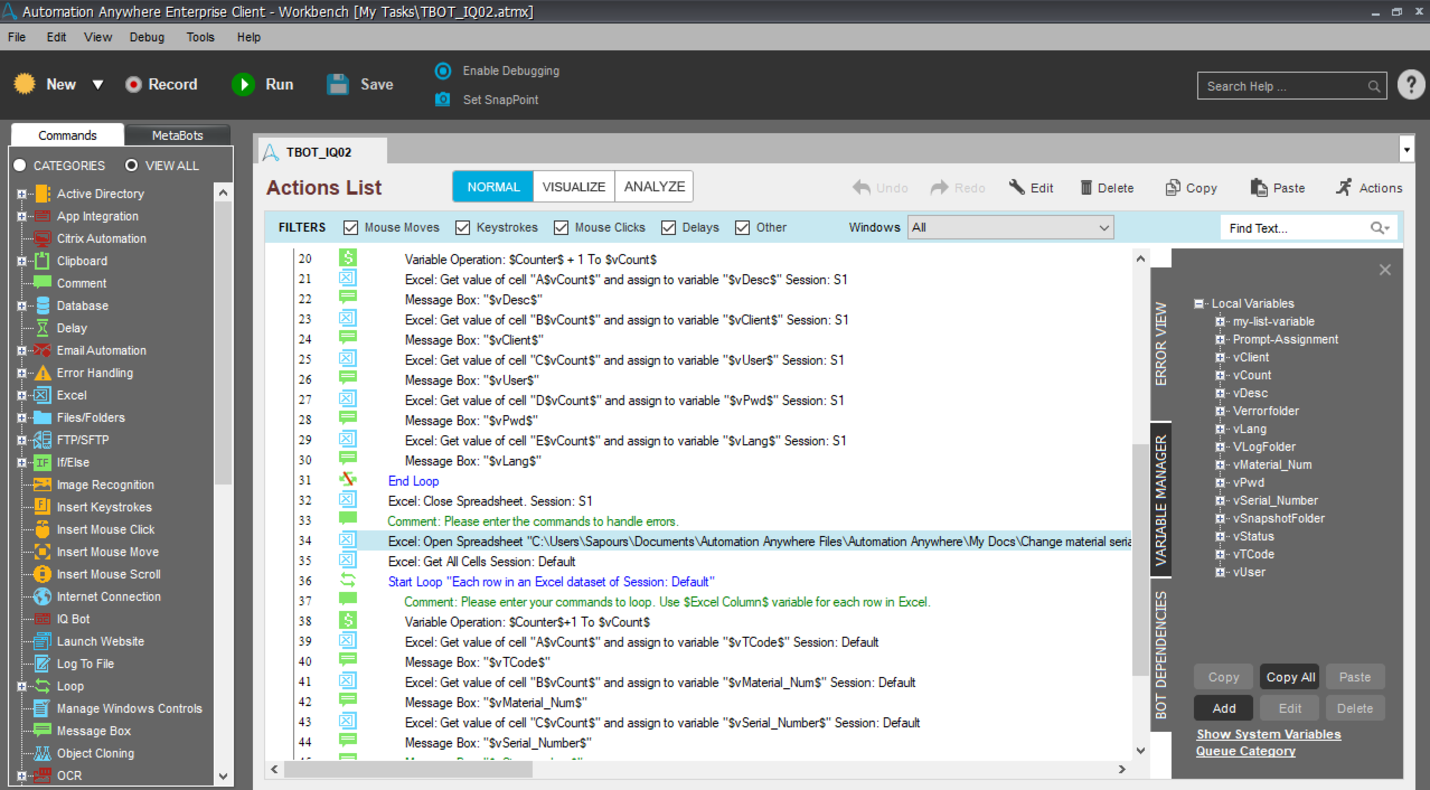Select the Insert Mouse Scroll command icon
The image size is (1430, 790).
pos(42,574)
